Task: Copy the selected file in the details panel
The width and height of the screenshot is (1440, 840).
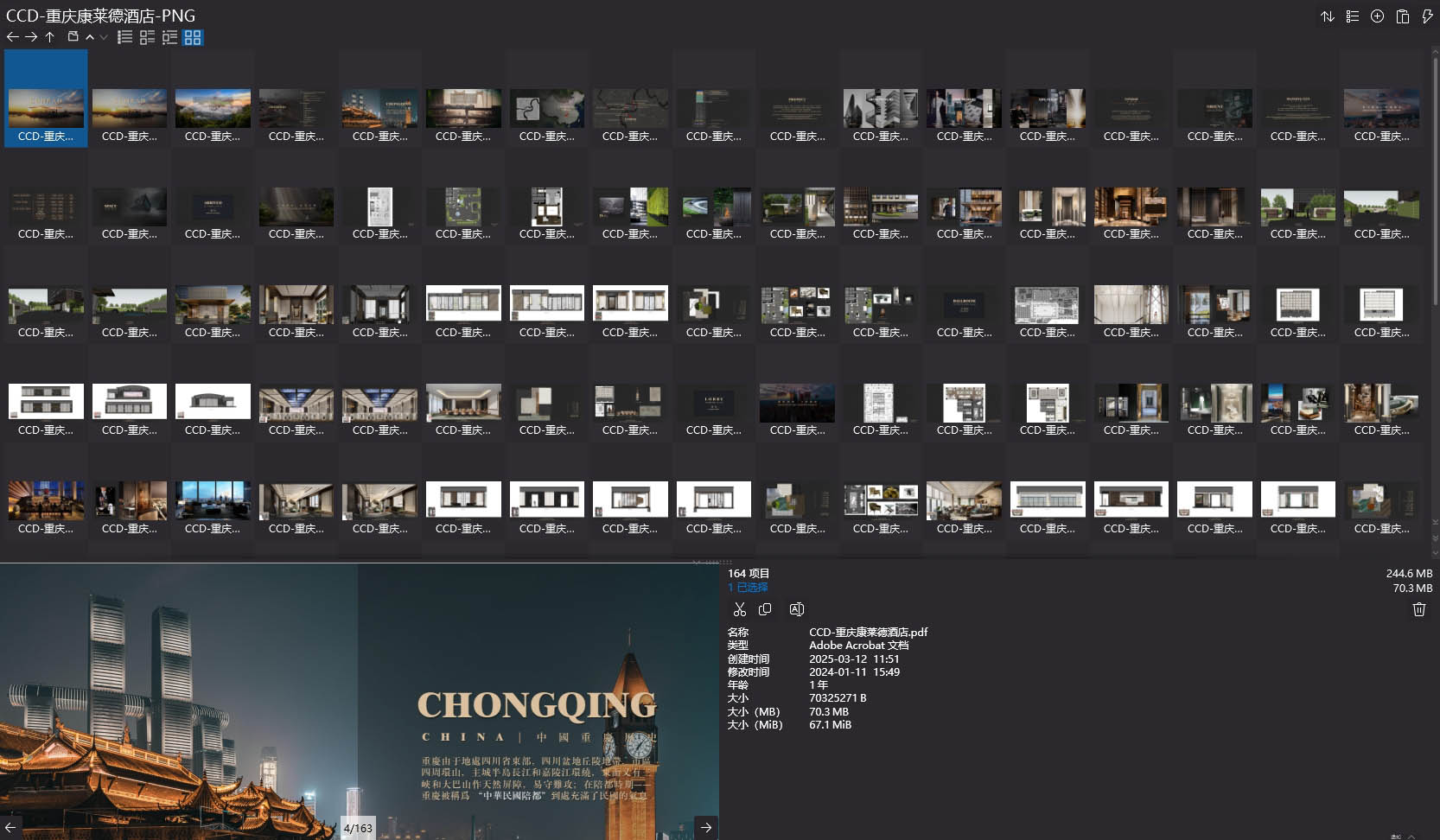Action: click(x=765, y=609)
